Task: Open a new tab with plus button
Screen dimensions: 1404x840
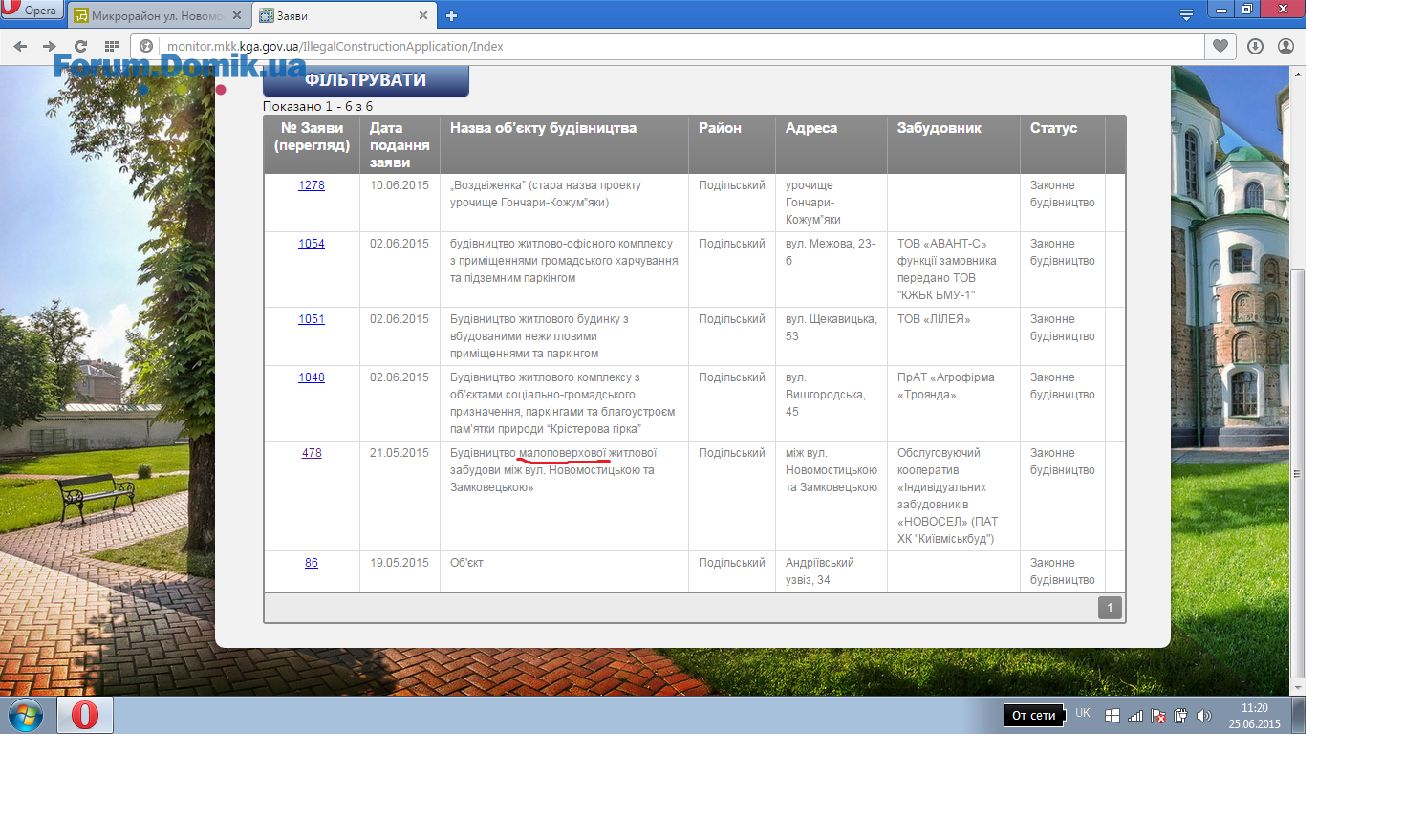Action: pyautogui.click(x=452, y=15)
